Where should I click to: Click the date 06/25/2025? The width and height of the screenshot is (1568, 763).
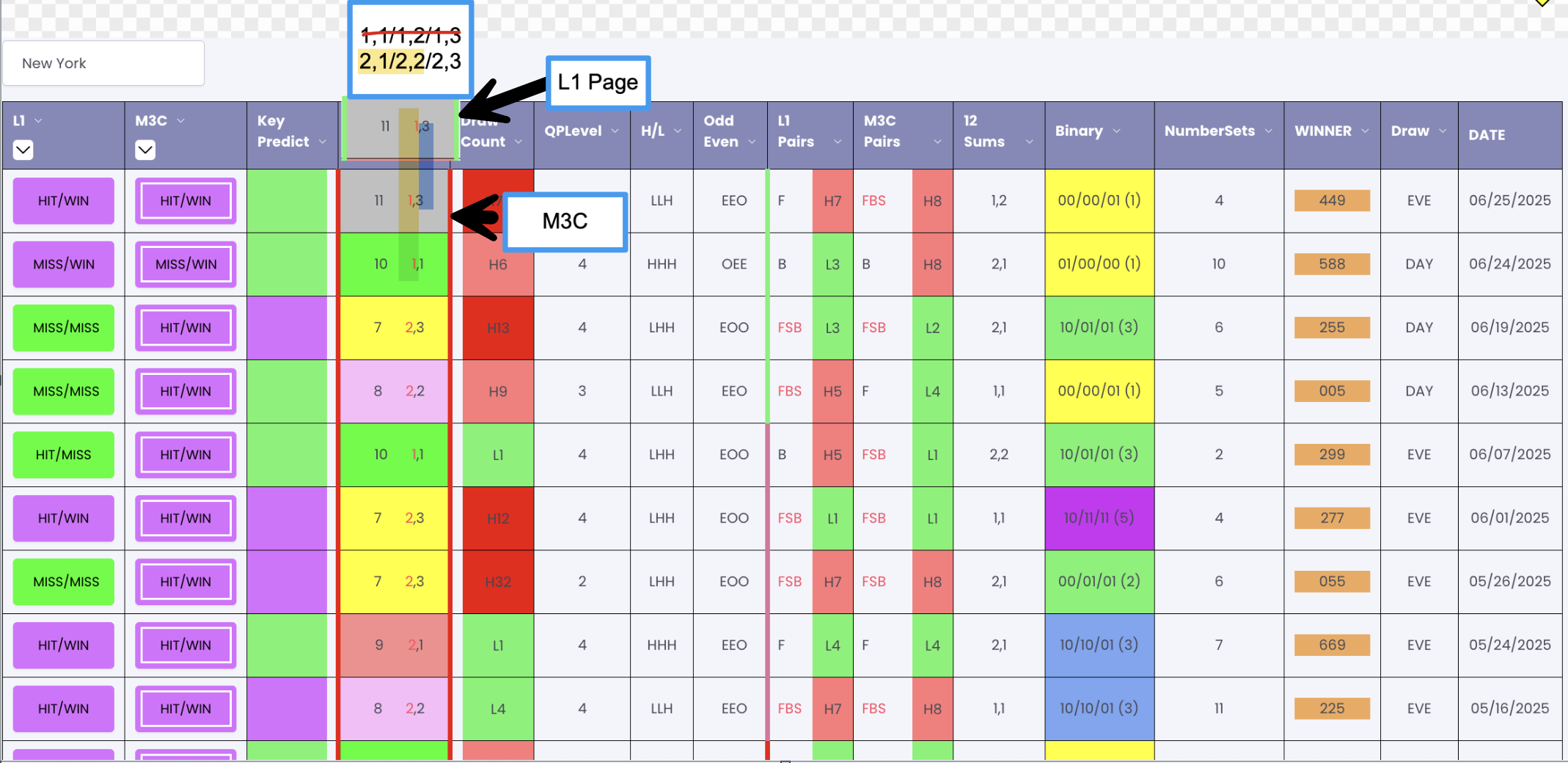pyautogui.click(x=1510, y=200)
